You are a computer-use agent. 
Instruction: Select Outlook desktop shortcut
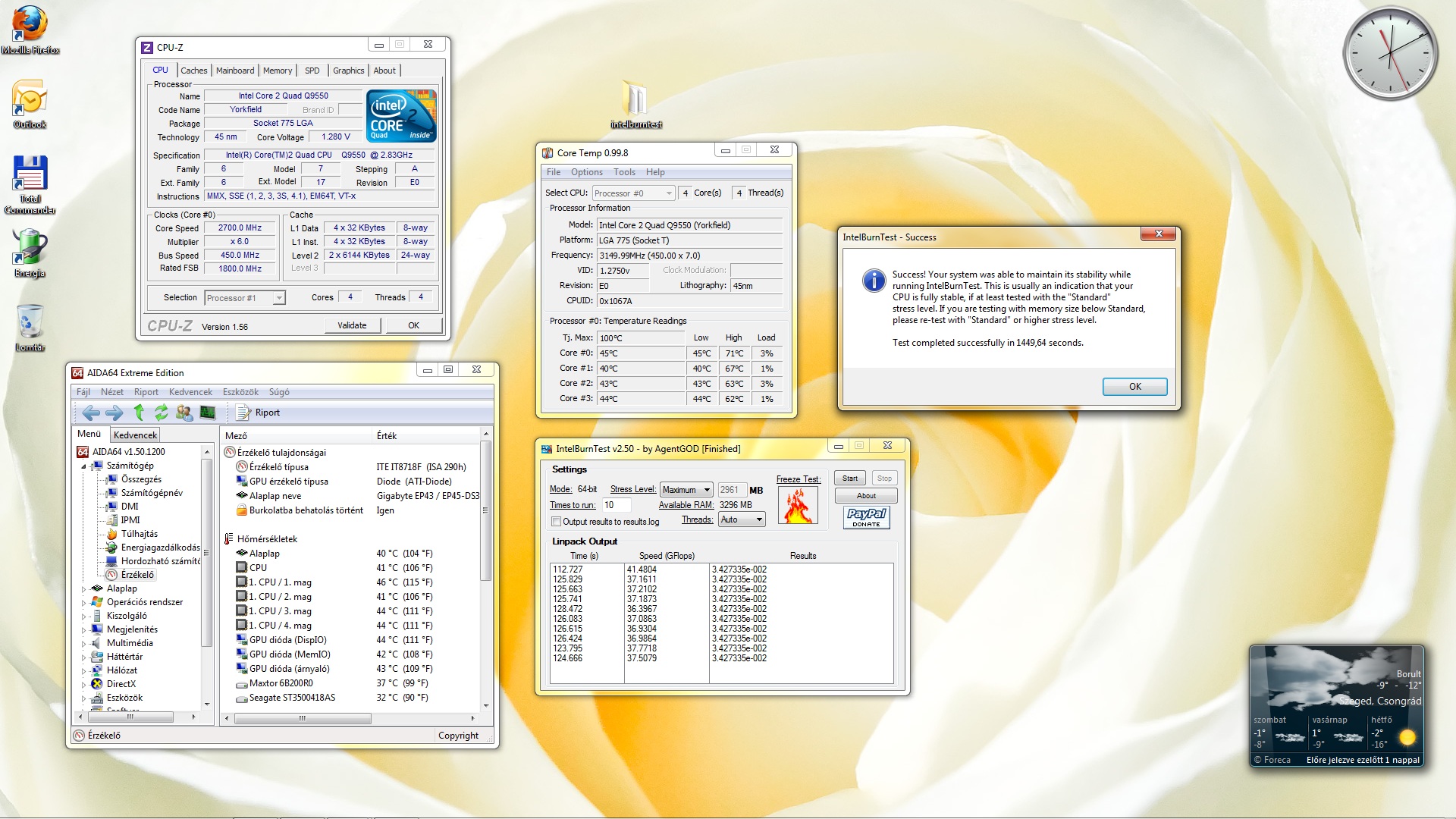click(x=30, y=104)
